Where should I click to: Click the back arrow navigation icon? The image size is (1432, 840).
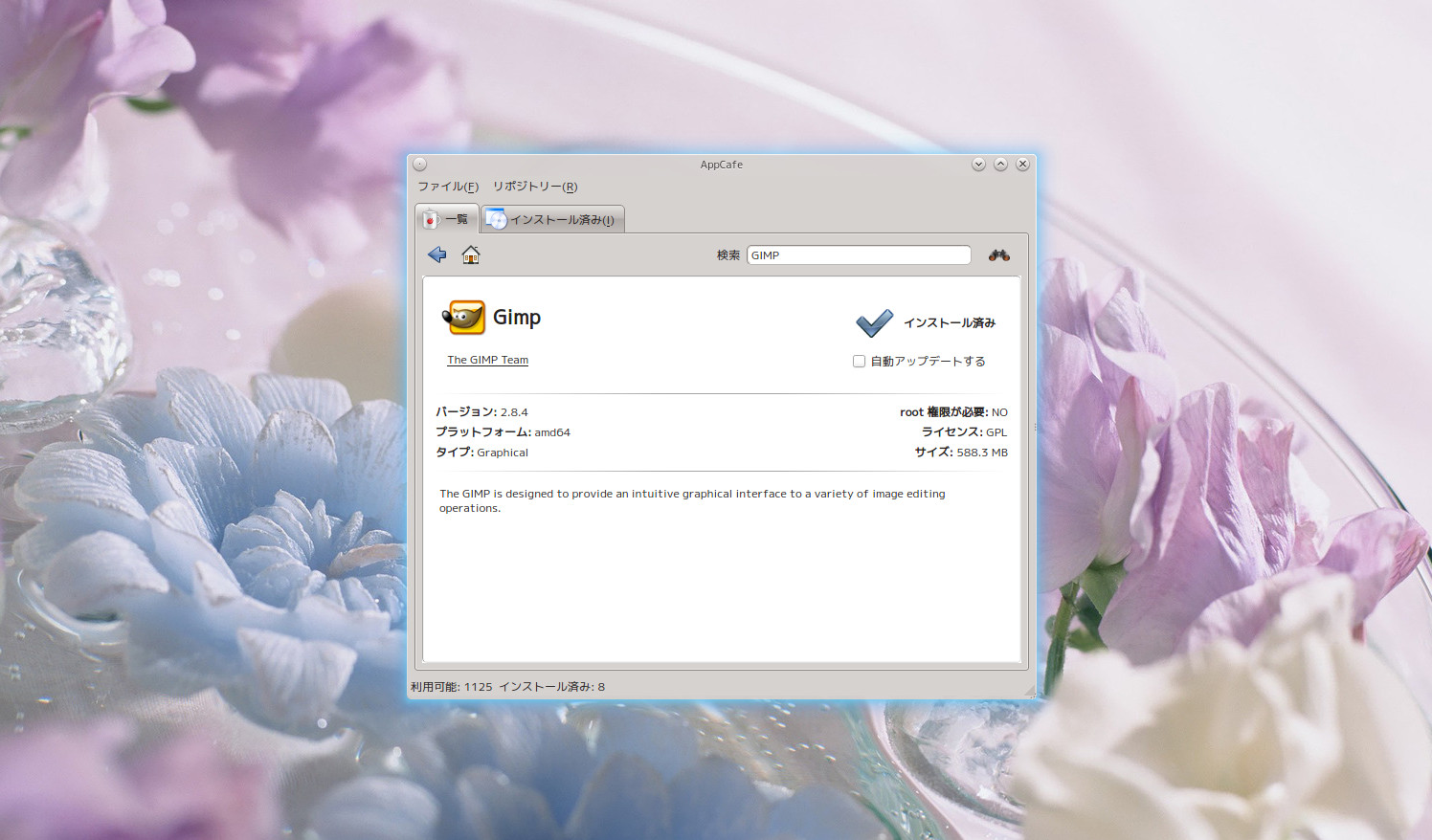437,254
